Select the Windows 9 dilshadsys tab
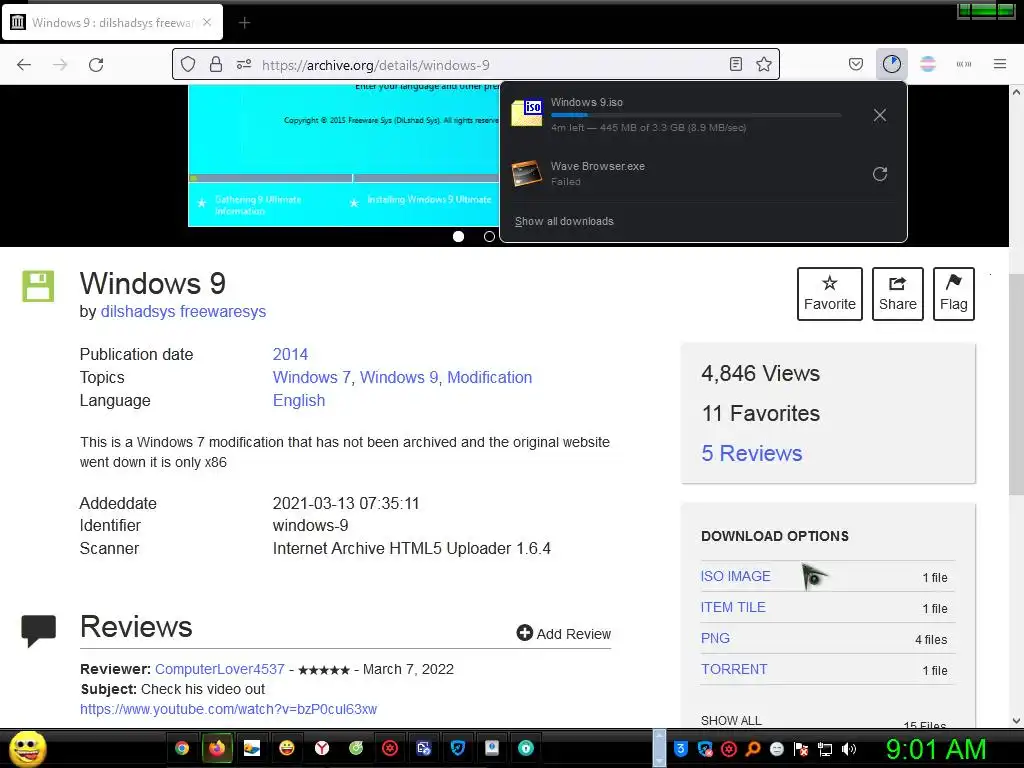Screen dimensions: 1024x768 click(112, 22)
